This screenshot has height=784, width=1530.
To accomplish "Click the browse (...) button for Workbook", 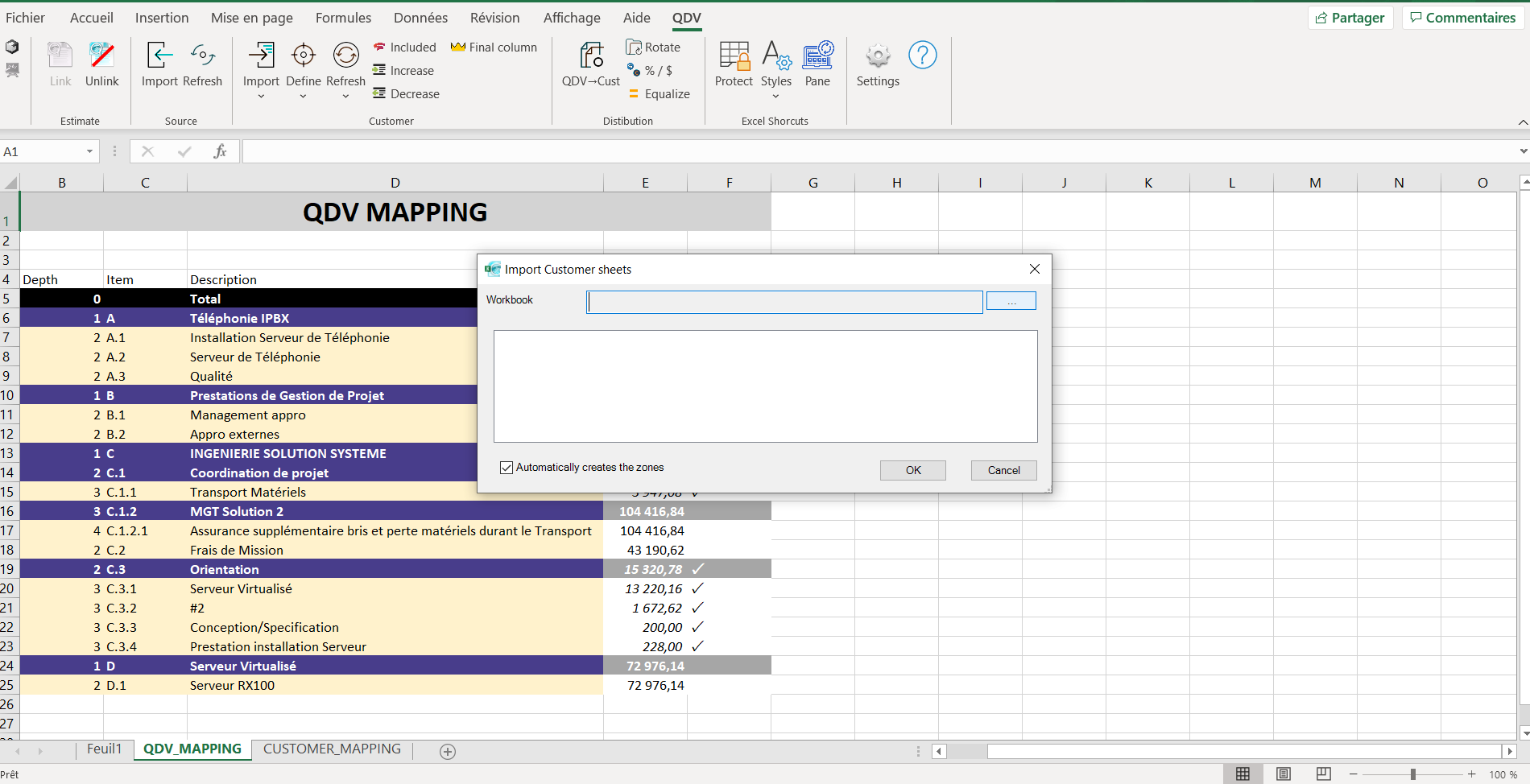I will click(x=1011, y=301).
